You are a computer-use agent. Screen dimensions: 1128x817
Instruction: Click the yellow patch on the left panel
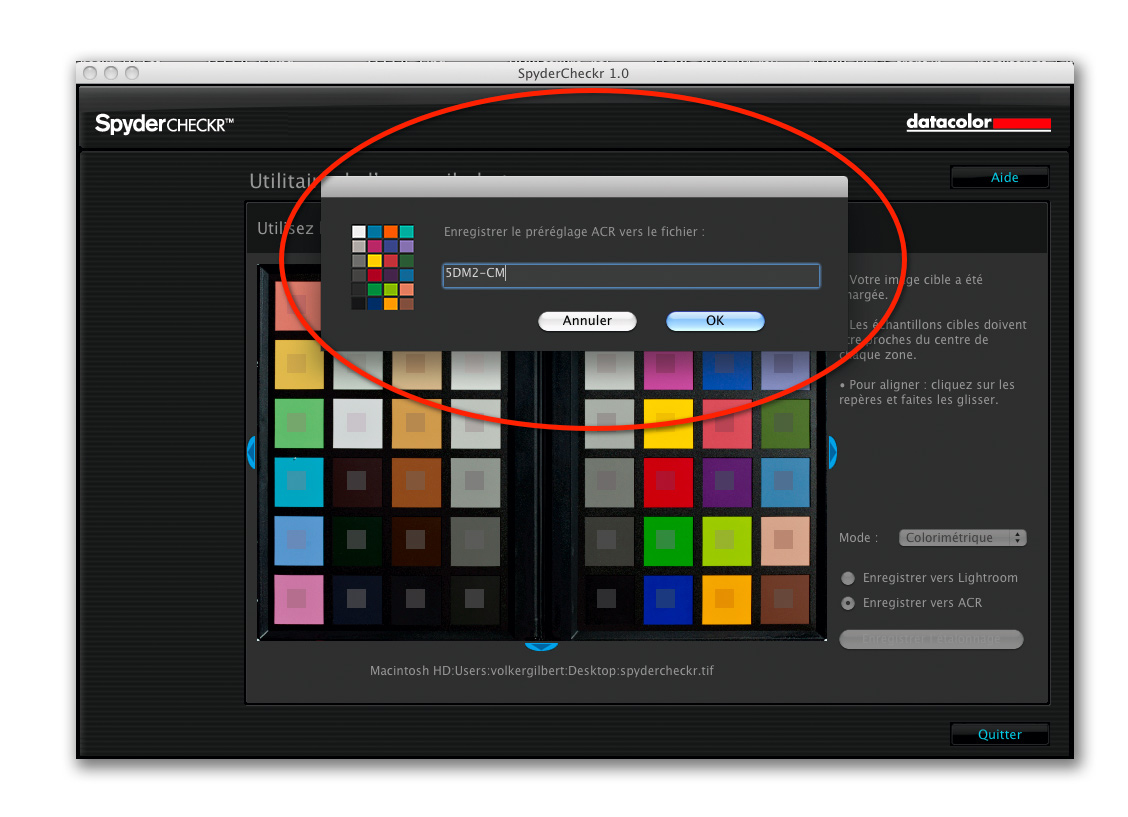(x=299, y=365)
